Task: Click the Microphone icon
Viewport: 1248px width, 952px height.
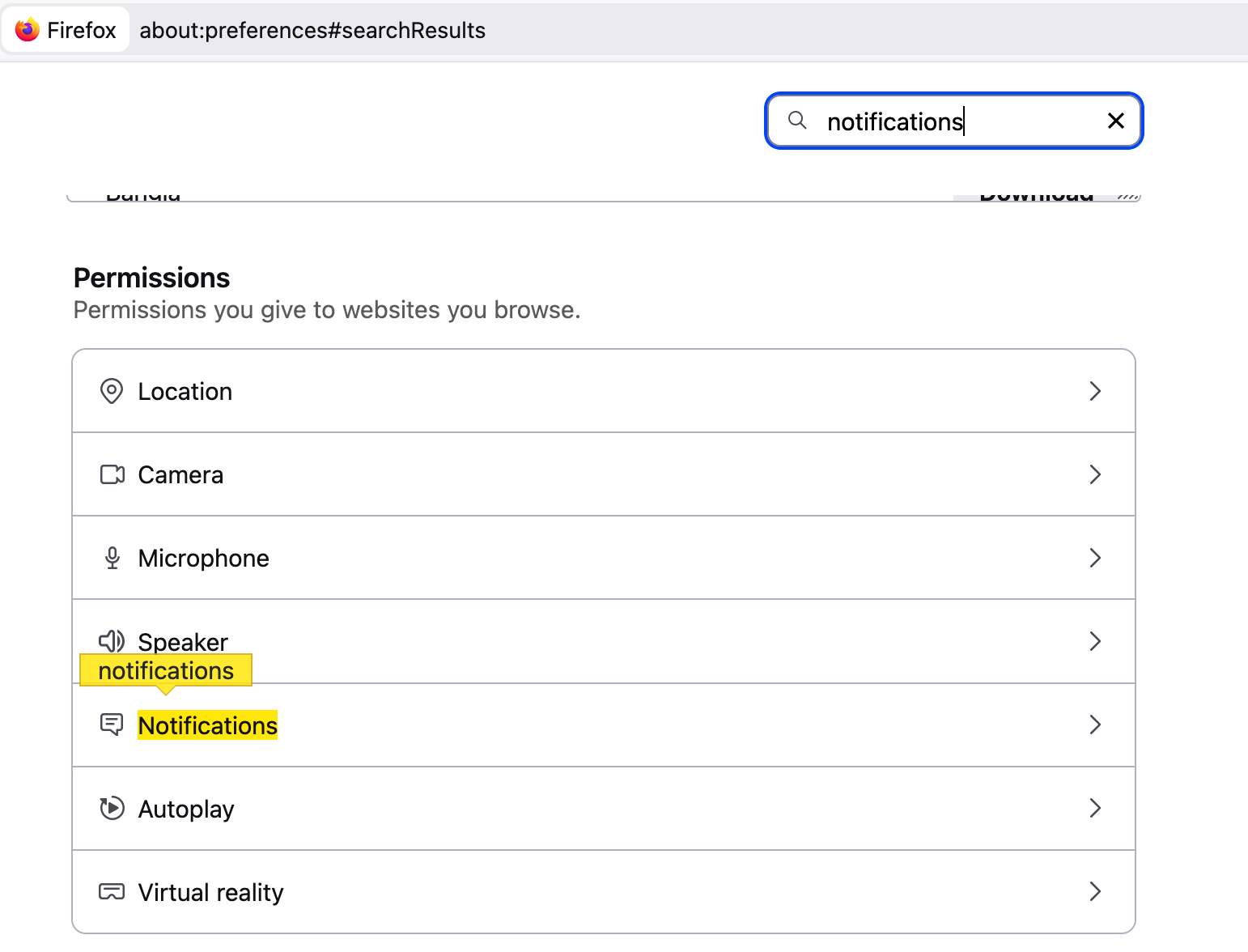Action: (x=112, y=558)
